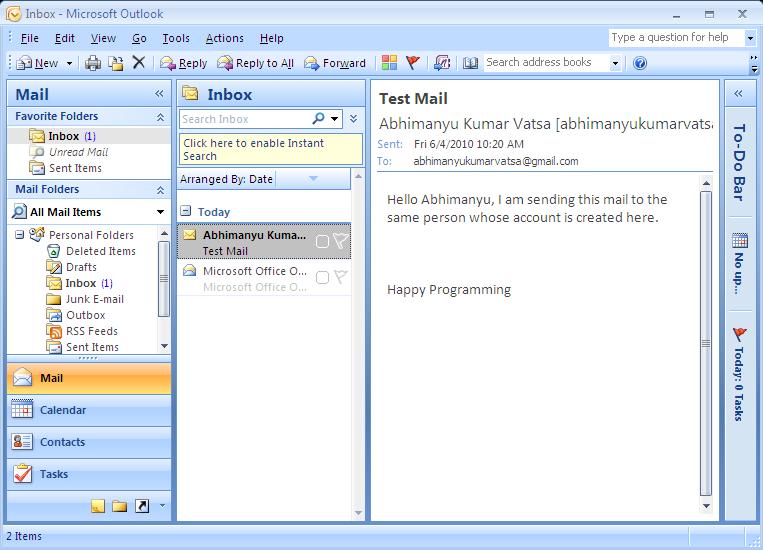Select Unread Mail favorite folder
763x550 pixels.
pos(69,152)
